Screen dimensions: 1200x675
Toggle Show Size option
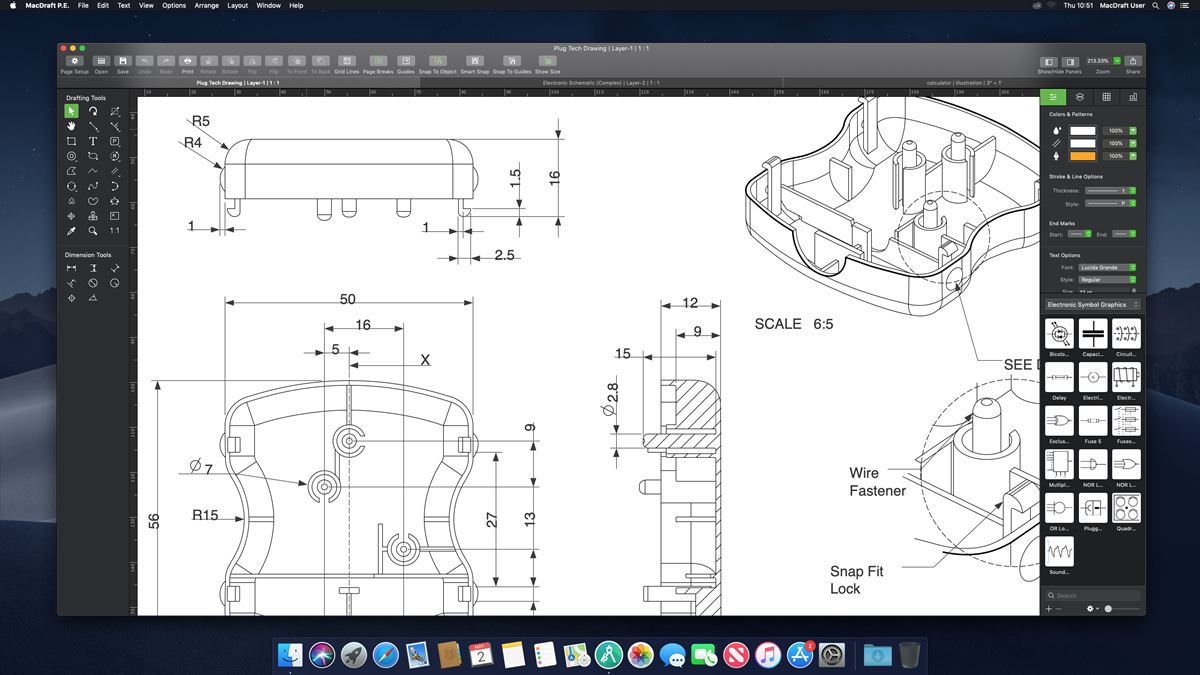click(x=548, y=62)
